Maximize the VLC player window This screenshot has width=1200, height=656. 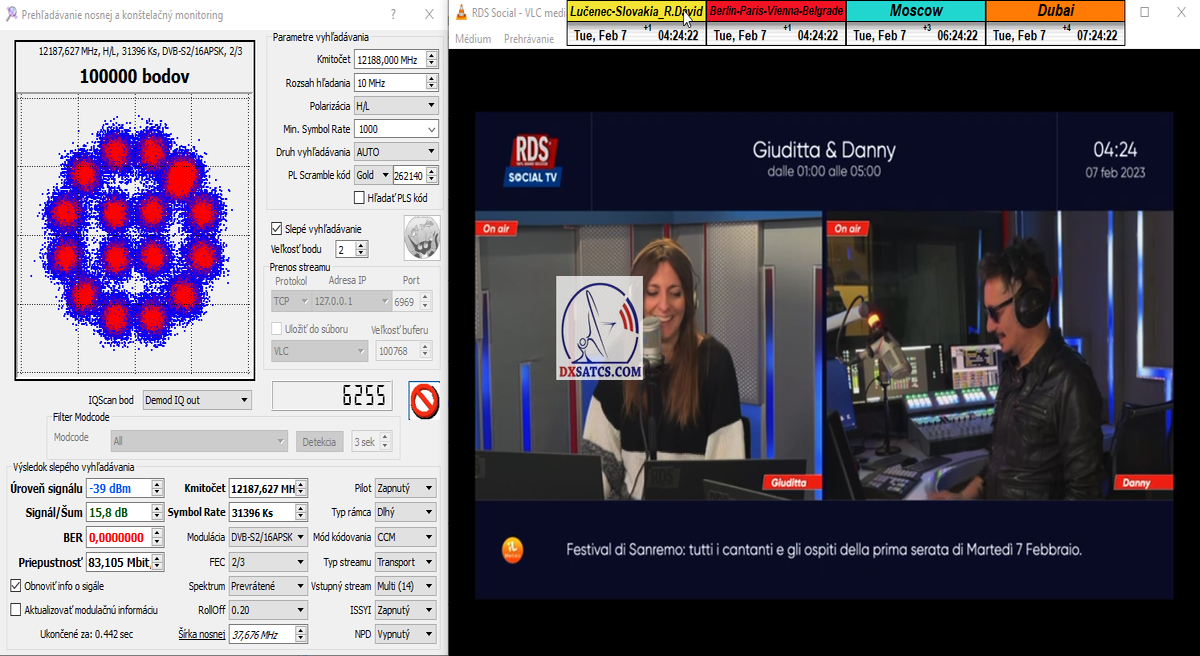click(1145, 13)
